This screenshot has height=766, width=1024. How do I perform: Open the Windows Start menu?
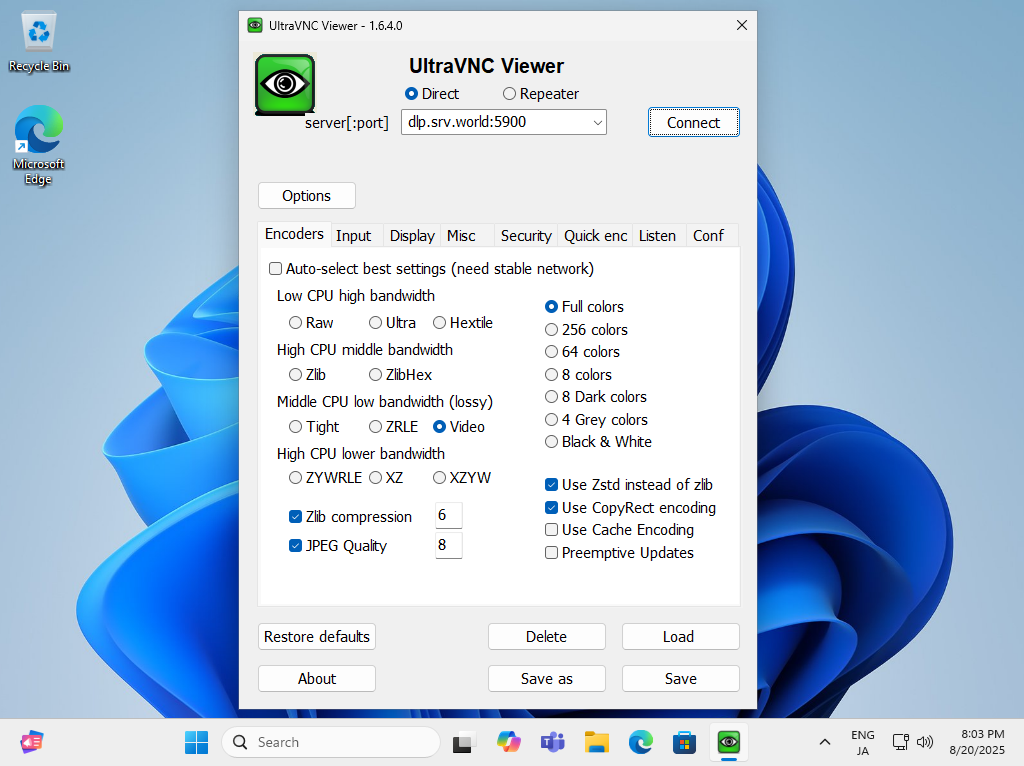pos(196,742)
